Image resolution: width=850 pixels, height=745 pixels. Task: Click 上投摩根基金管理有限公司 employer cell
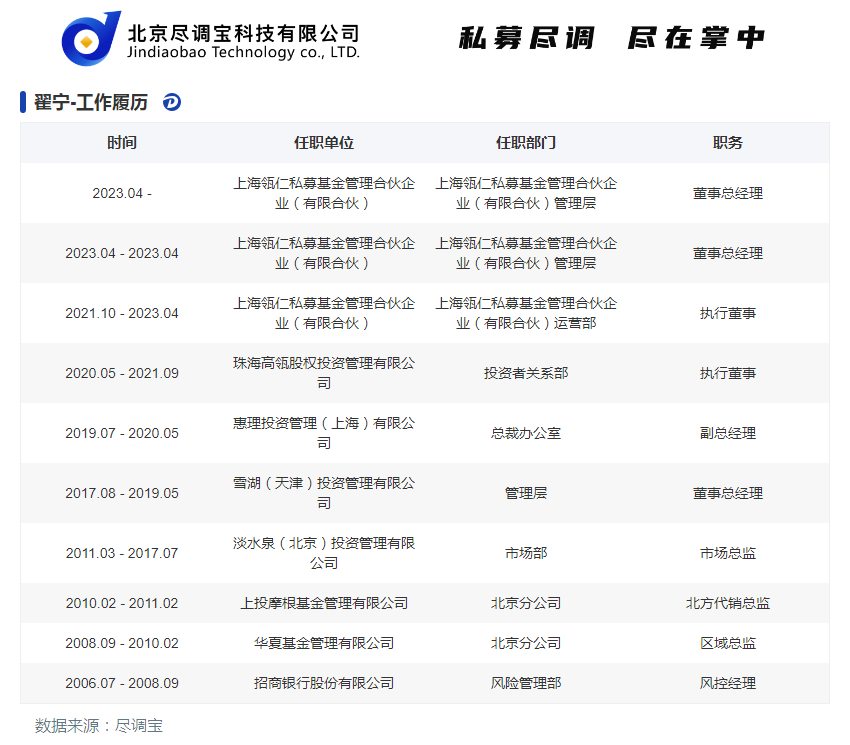(x=324, y=603)
